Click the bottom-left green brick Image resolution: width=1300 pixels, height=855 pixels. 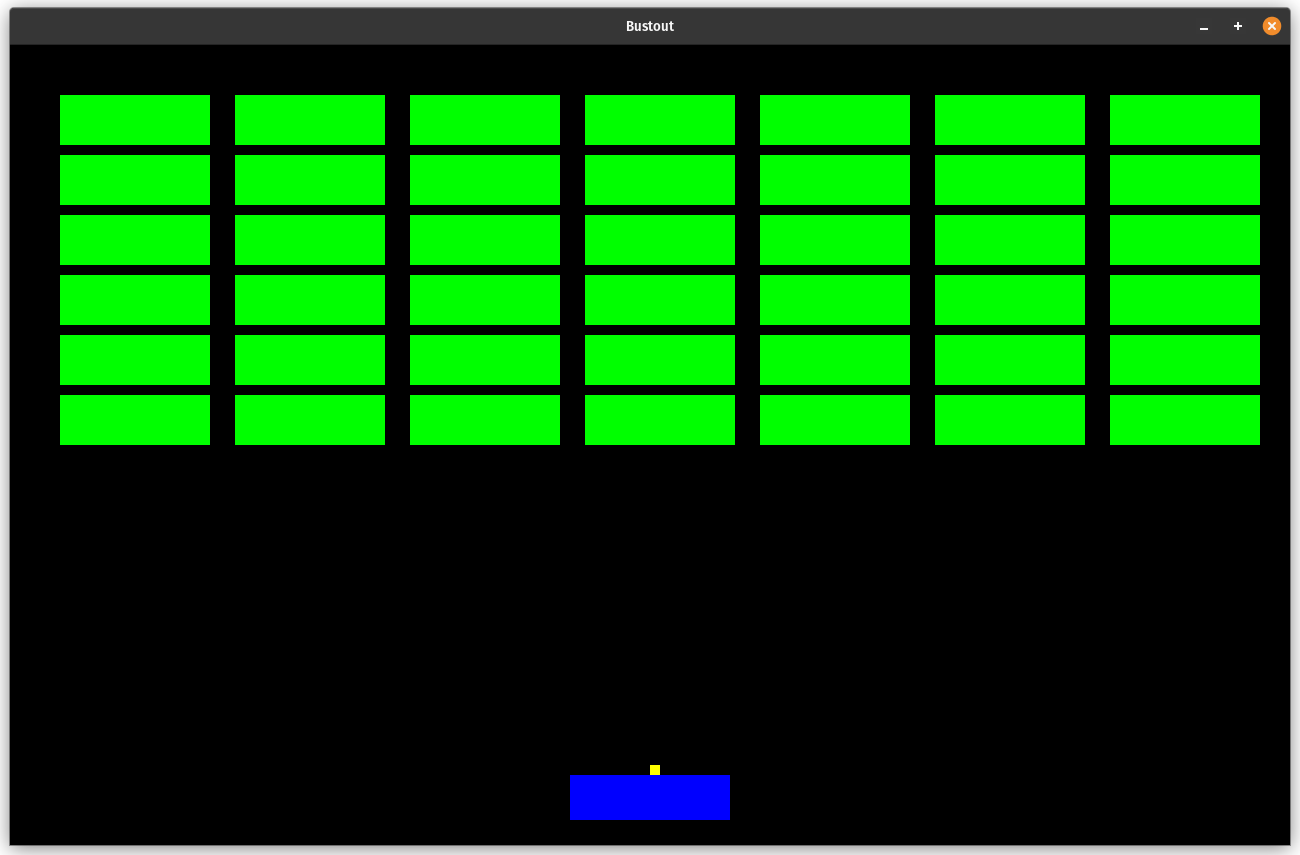[x=135, y=420]
